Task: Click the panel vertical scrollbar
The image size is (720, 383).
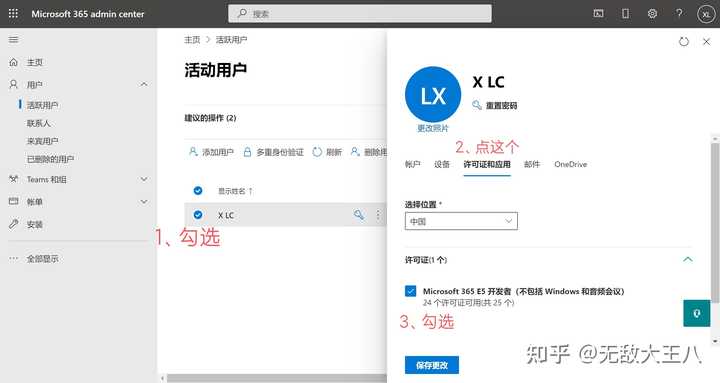Action: (715, 222)
